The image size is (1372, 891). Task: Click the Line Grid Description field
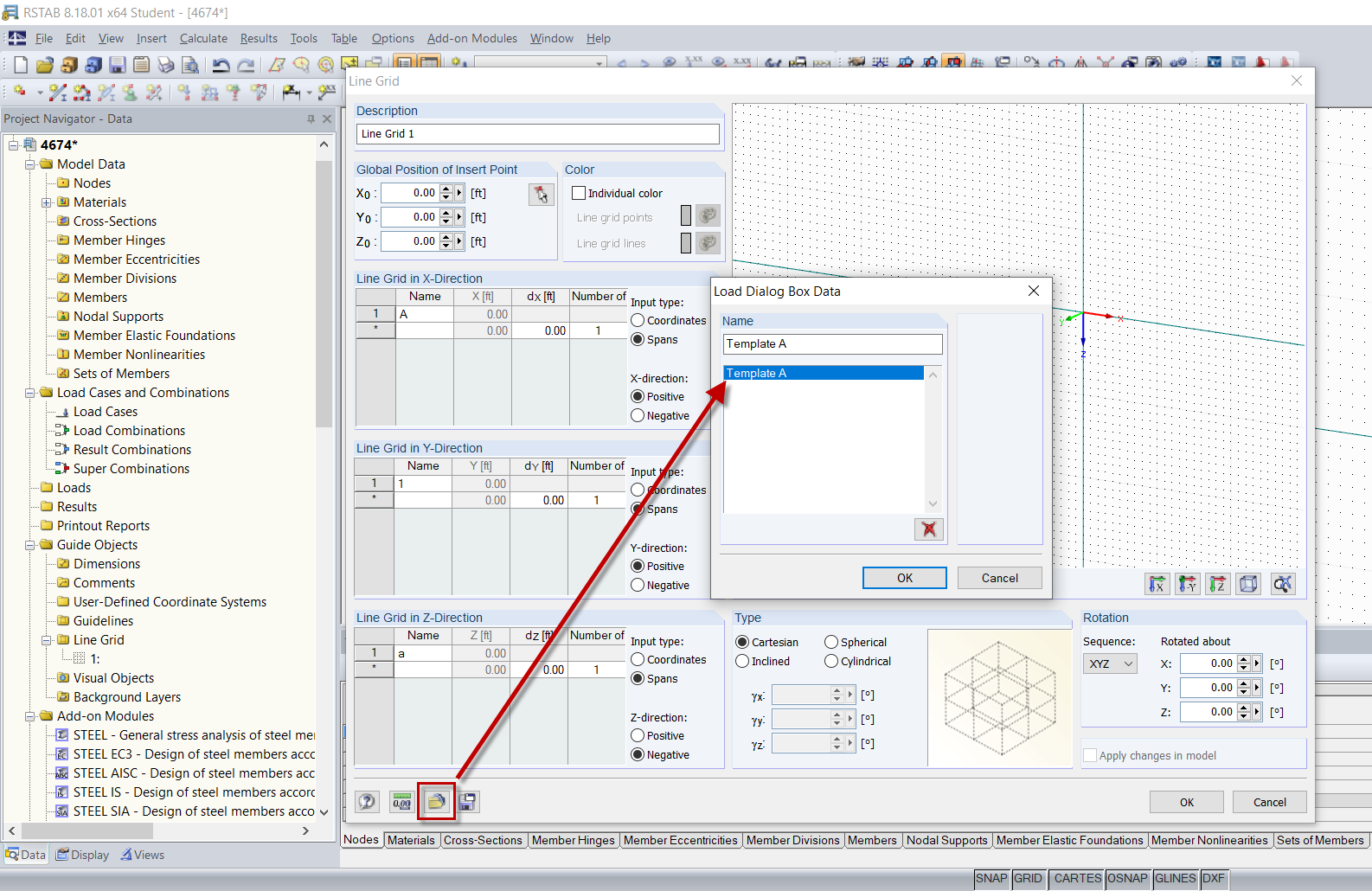click(x=538, y=134)
